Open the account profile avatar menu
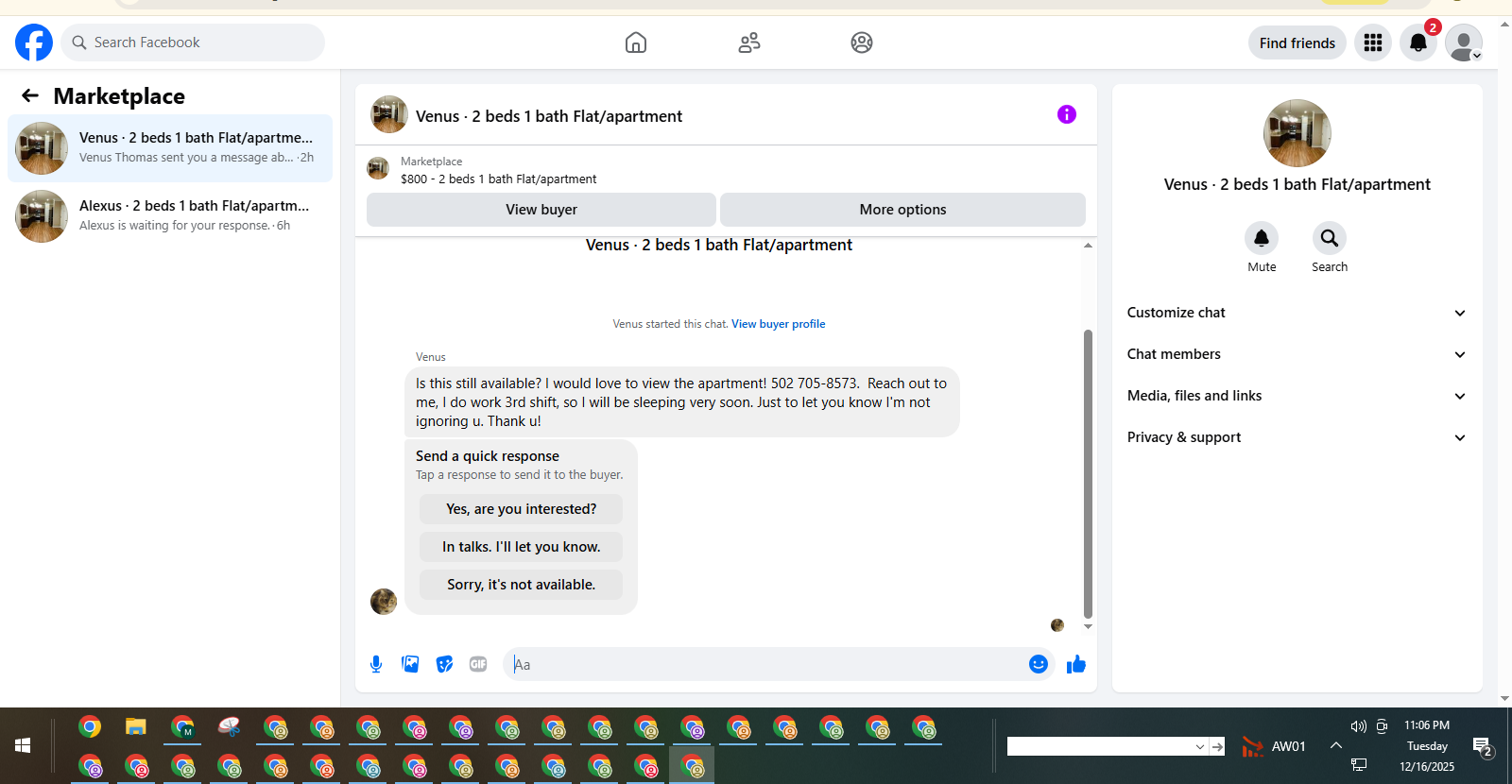Screen dimensions: 1512x784 coord(1464,43)
